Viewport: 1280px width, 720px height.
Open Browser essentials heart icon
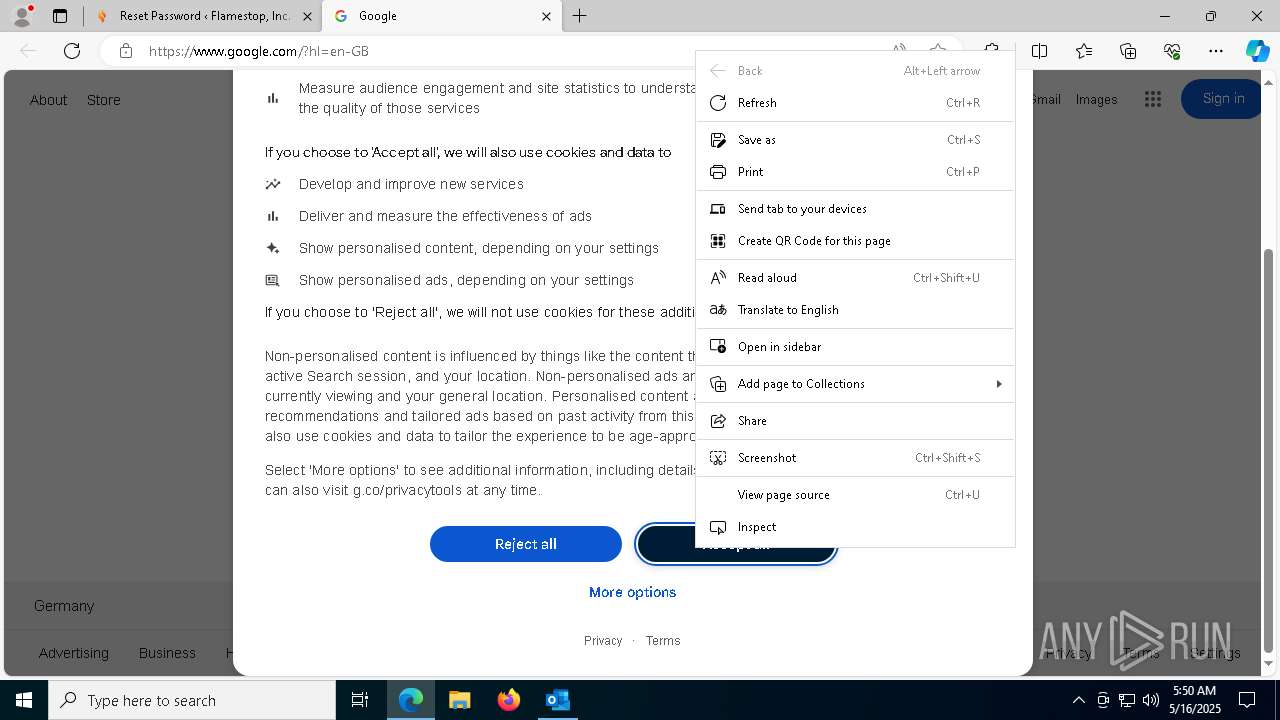pyautogui.click(x=1172, y=51)
